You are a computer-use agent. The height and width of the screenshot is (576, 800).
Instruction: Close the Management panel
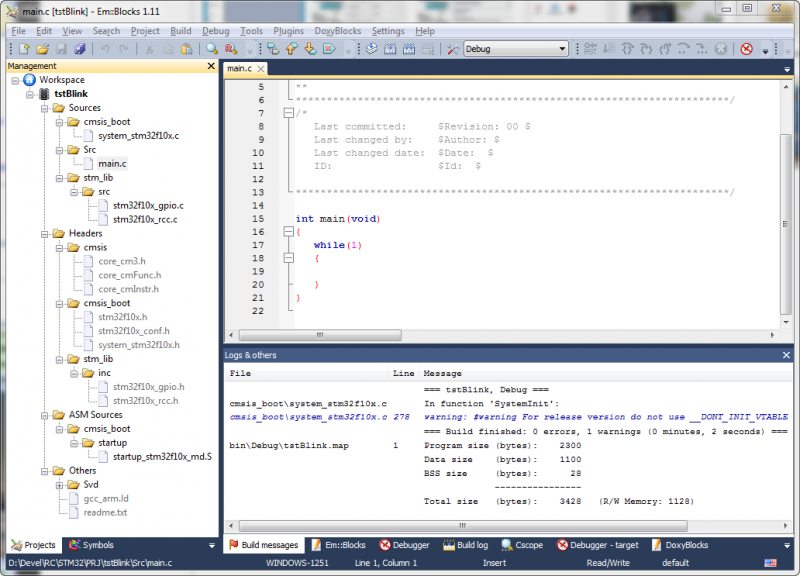[211, 66]
